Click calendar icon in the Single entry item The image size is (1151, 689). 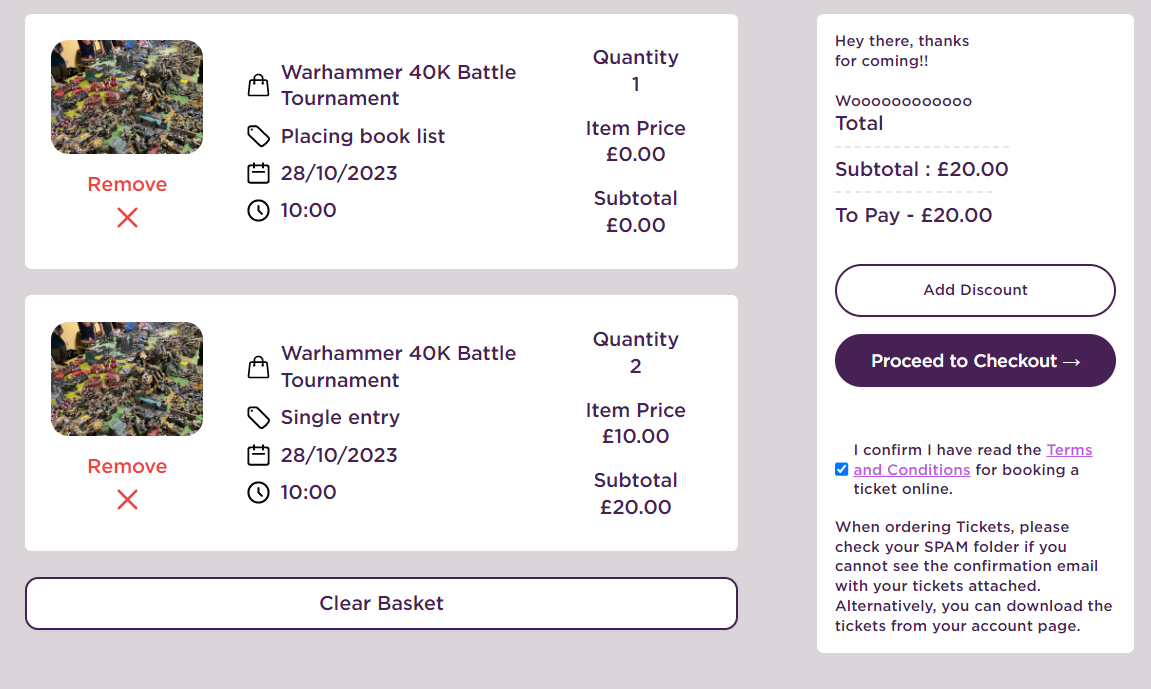258,455
